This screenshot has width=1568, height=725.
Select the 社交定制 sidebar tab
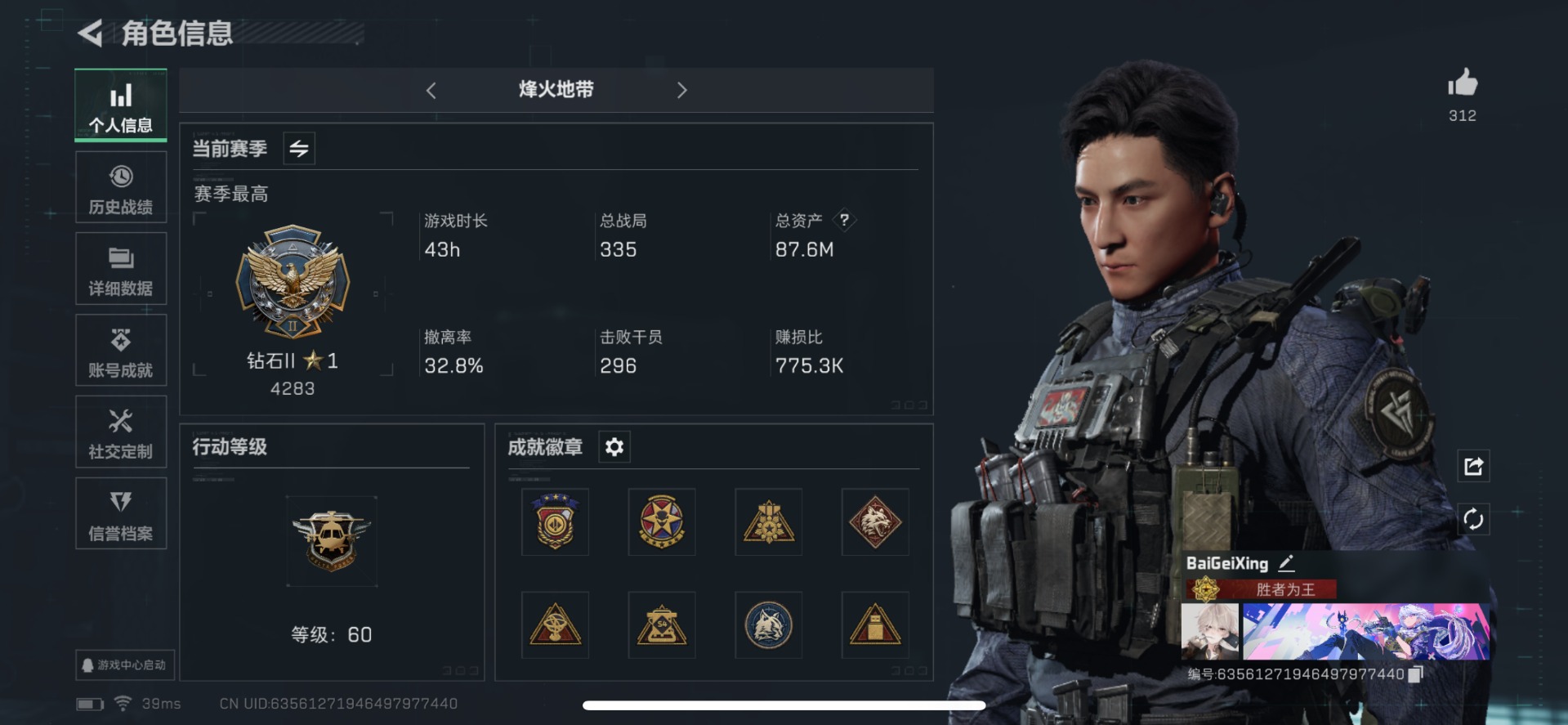121,432
